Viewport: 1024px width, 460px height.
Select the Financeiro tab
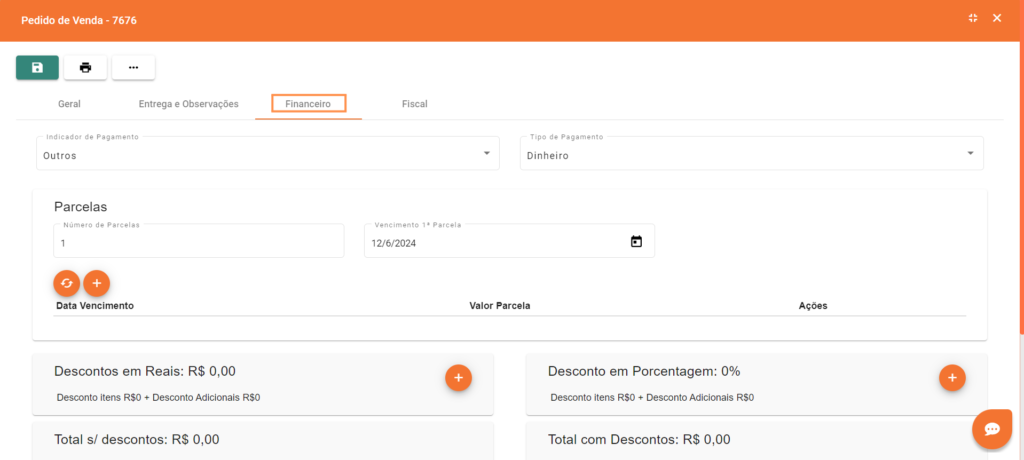coord(308,104)
